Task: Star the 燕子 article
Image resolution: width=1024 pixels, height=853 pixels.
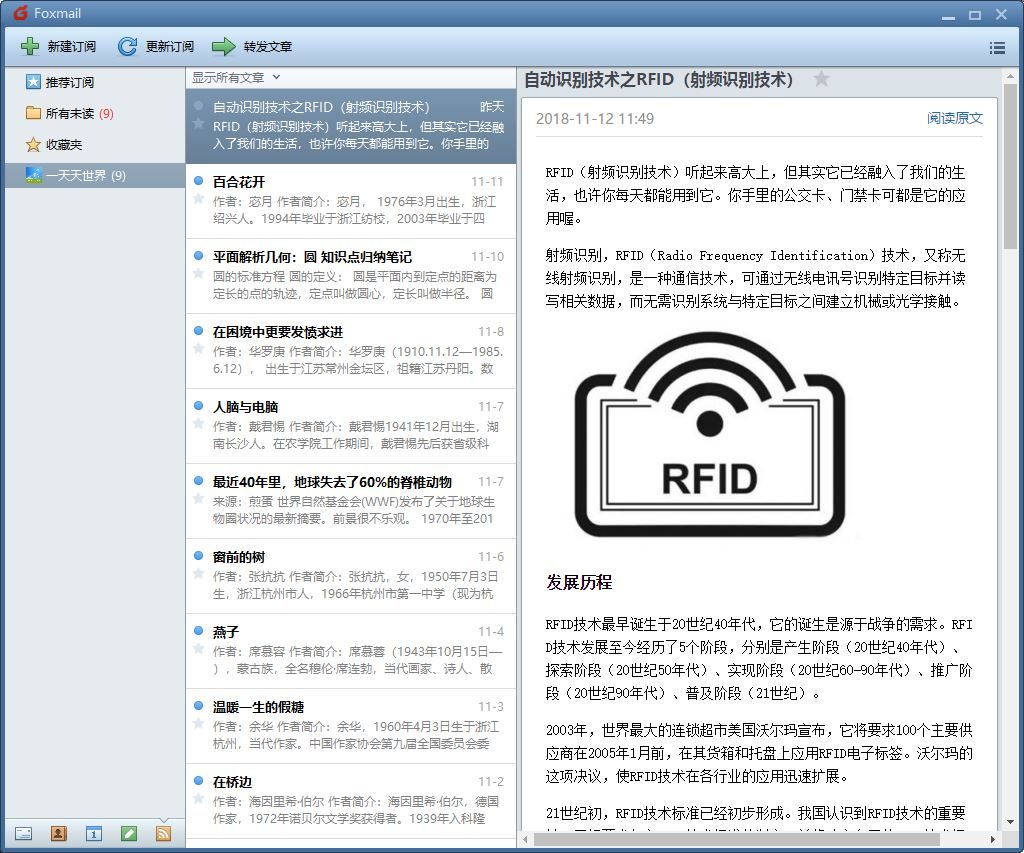Action: coord(199,649)
